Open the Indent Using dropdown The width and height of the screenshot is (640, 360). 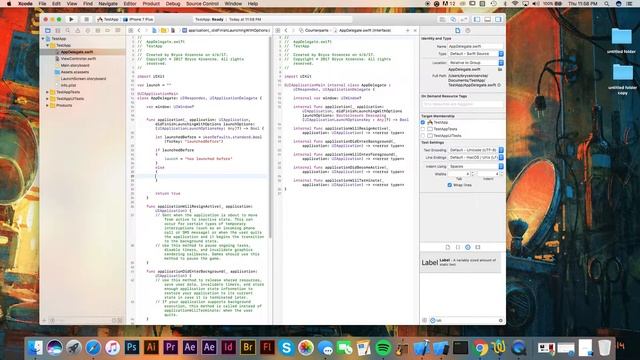point(476,167)
